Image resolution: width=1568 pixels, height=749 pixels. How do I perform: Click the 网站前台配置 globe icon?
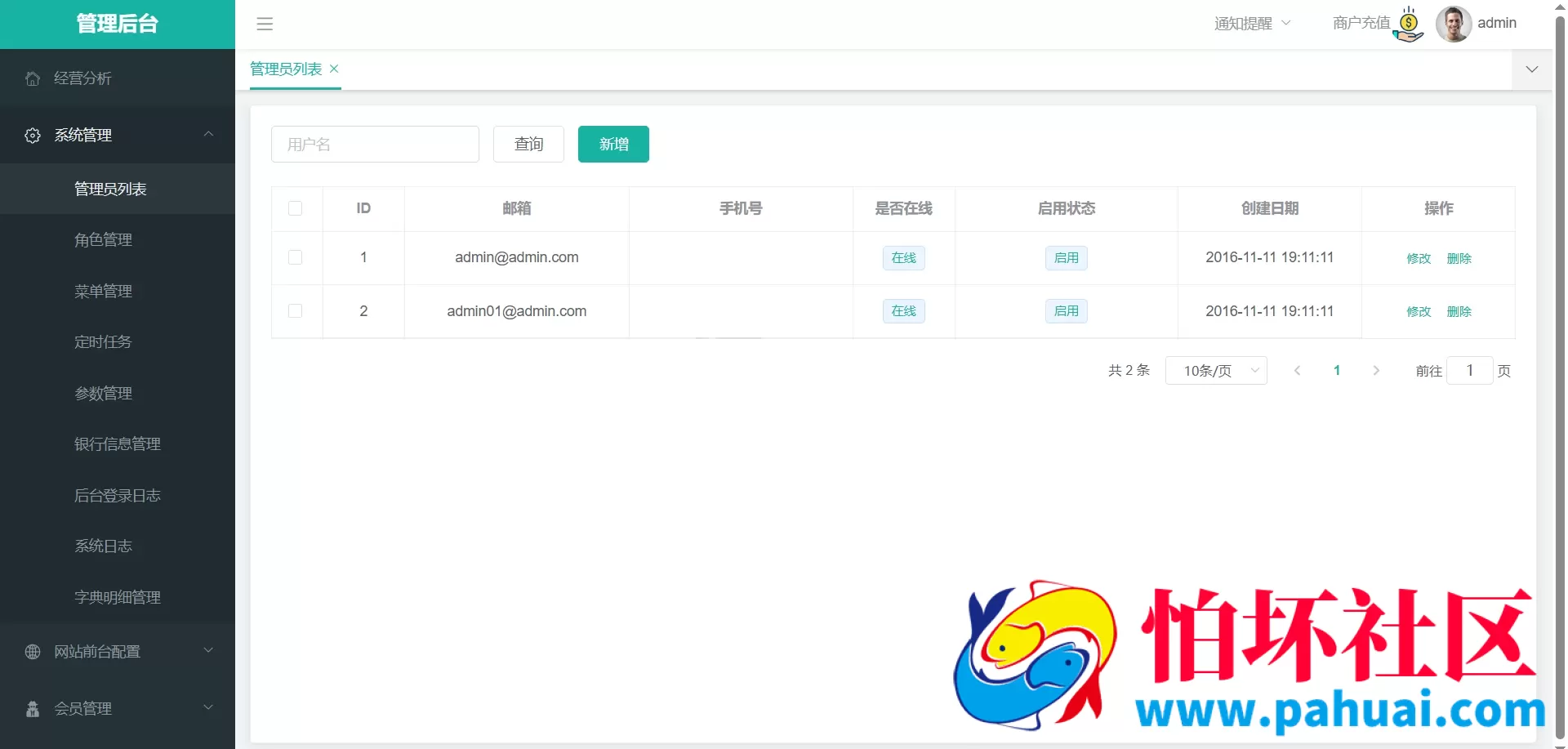point(33,652)
